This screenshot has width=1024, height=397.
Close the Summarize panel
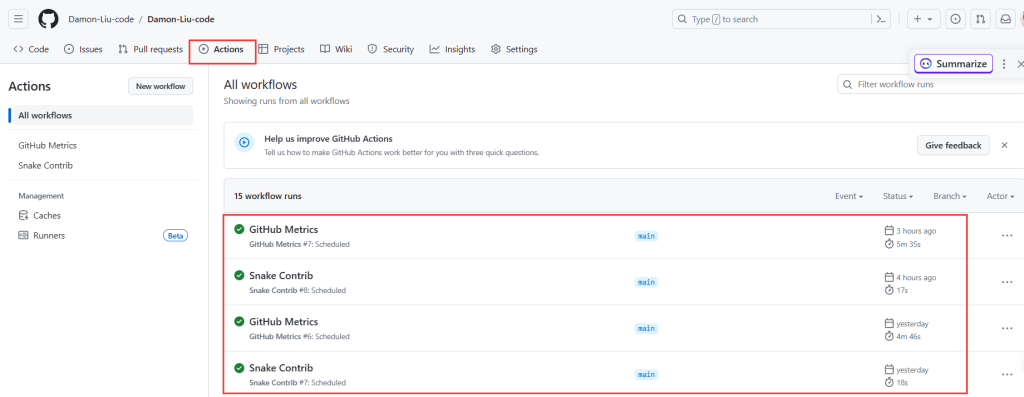[1019, 64]
